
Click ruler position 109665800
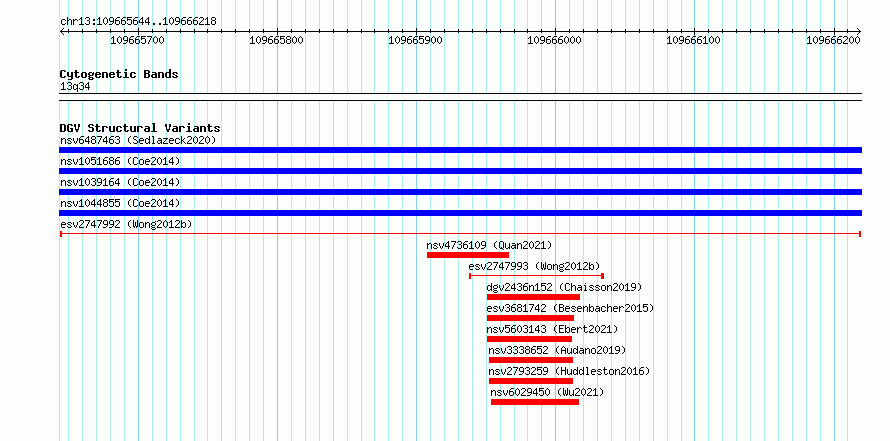pos(276,40)
